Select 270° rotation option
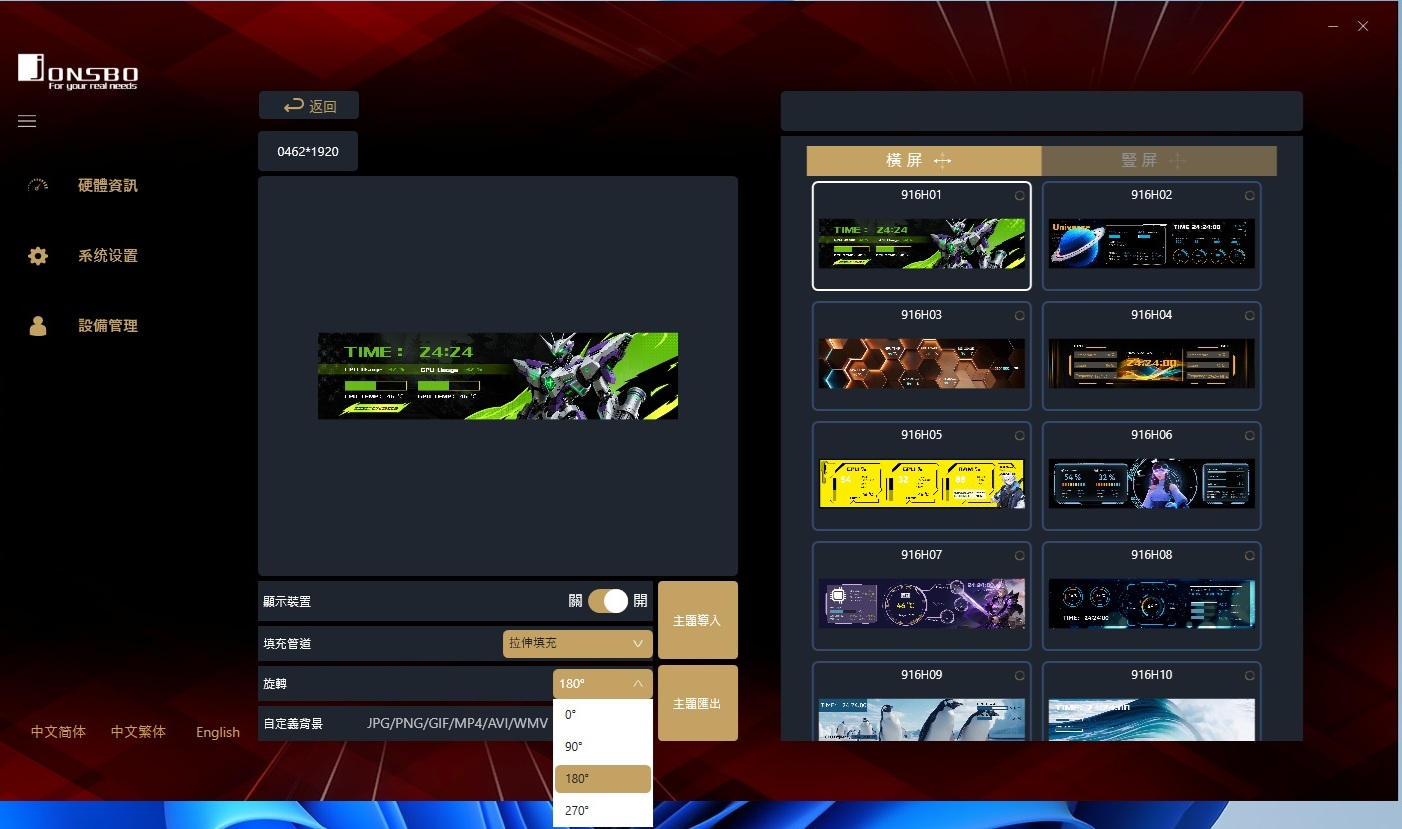Image resolution: width=1402 pixels, height=829 pixels. click(603, 811)
